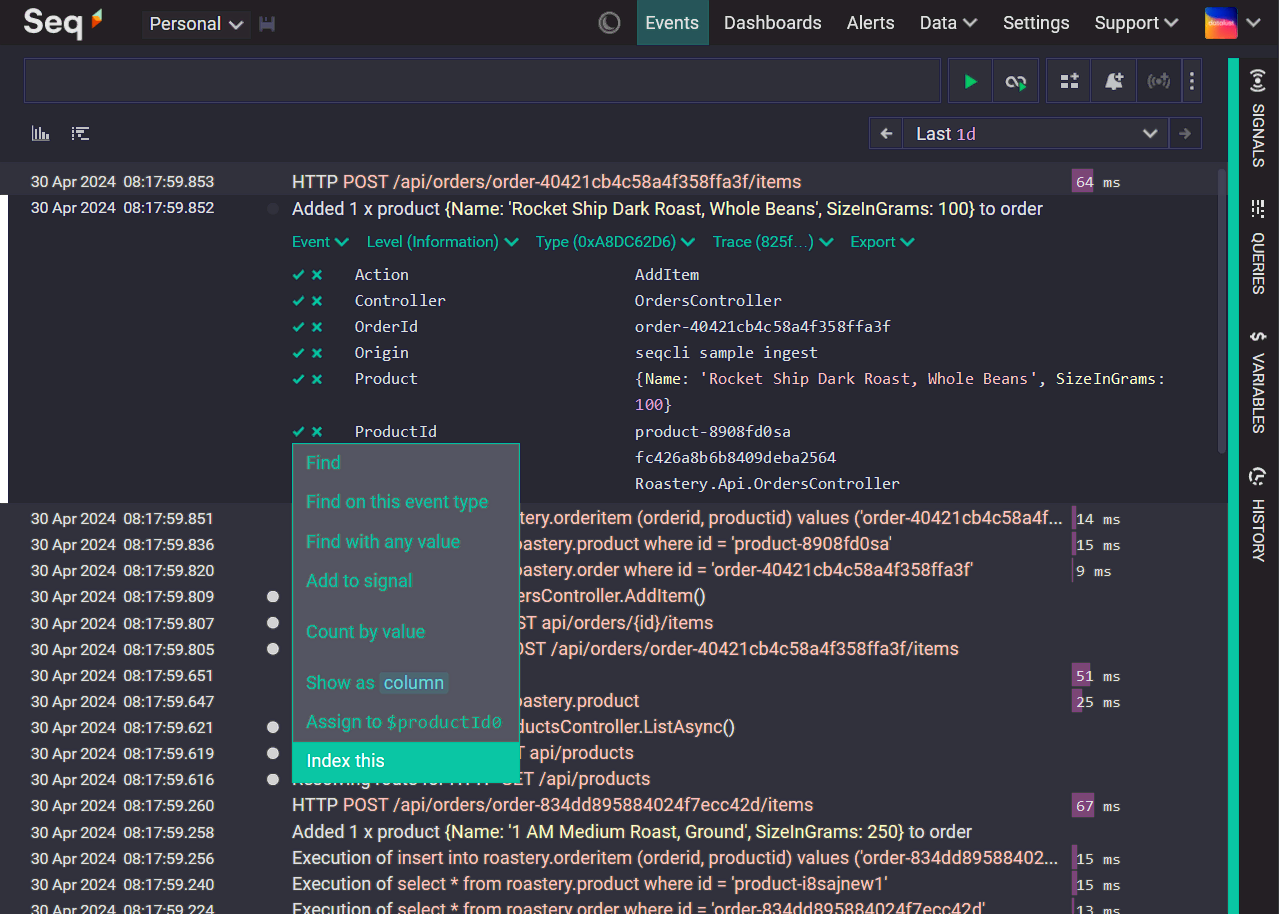Exclude Controller property with x icon
The width and height of the screenshot is (1279, 914).
pyautogui.click(x=317, y=300)
